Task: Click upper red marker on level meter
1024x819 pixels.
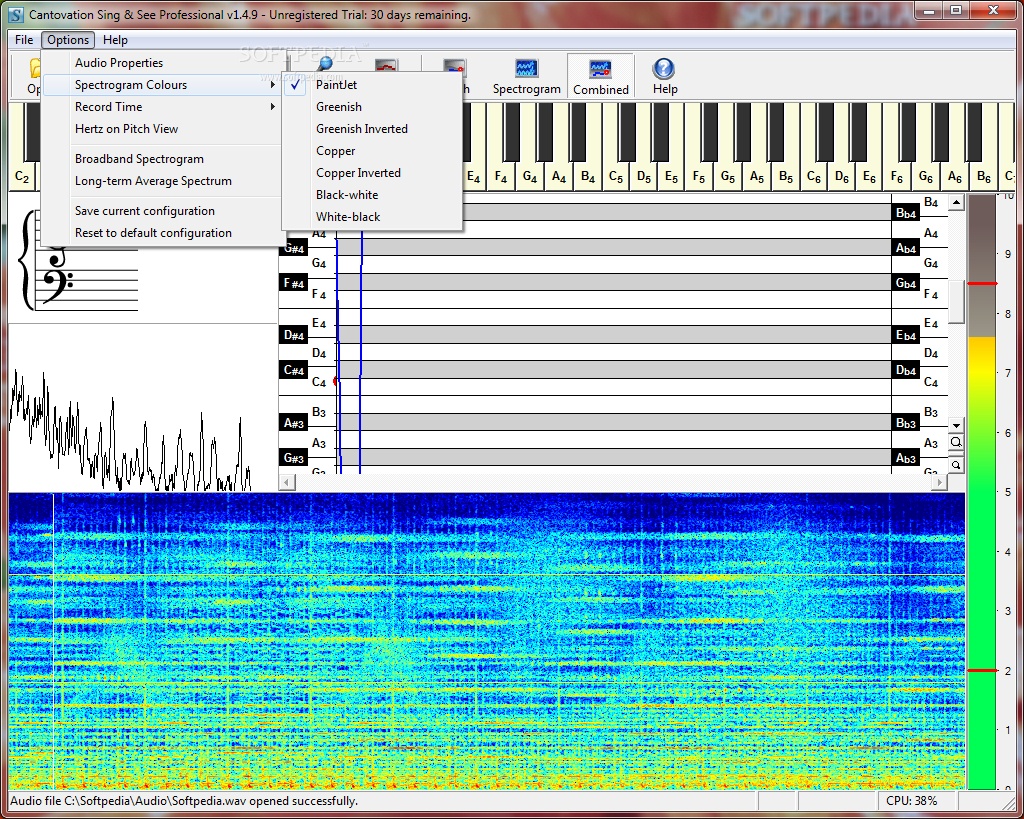Action: tap(982, 283)
